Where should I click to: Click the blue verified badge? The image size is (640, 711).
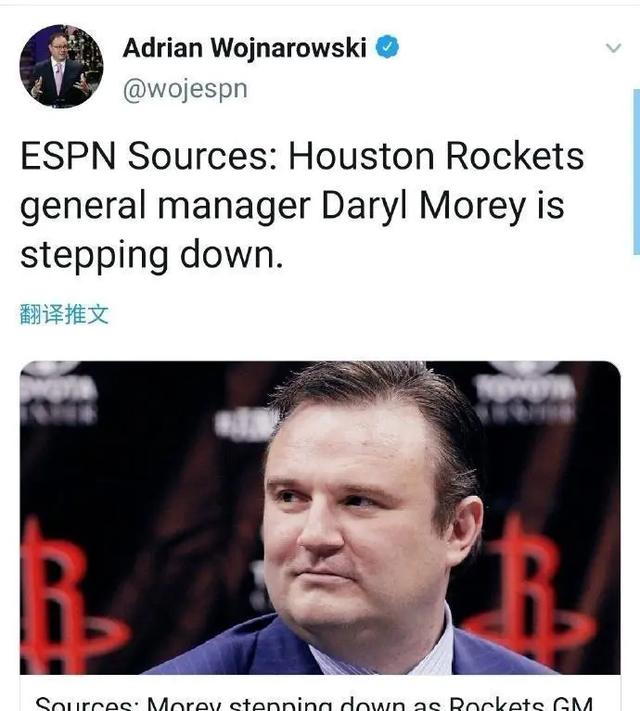pos(387,47)
